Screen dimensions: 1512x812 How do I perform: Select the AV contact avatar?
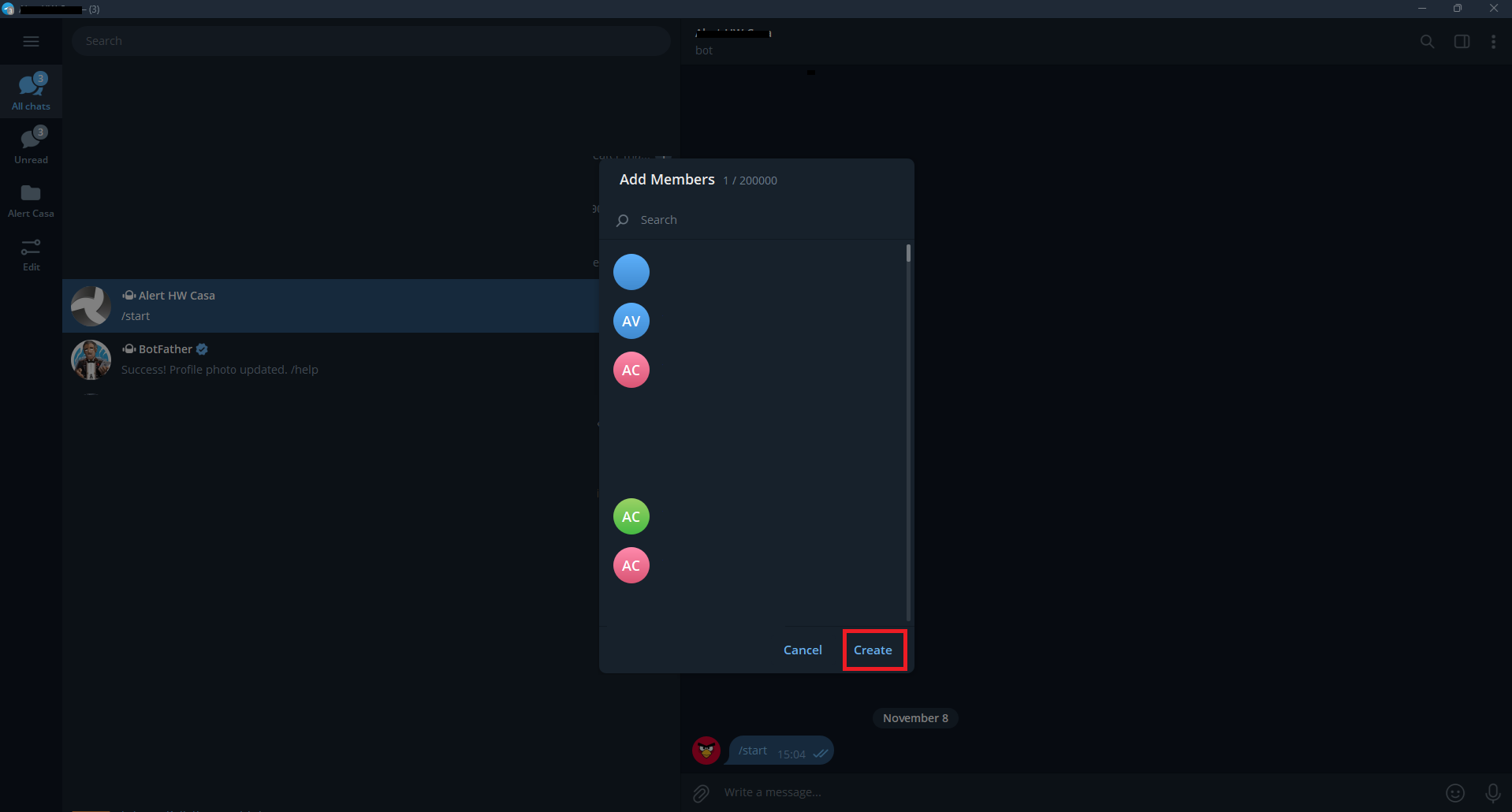631,321
